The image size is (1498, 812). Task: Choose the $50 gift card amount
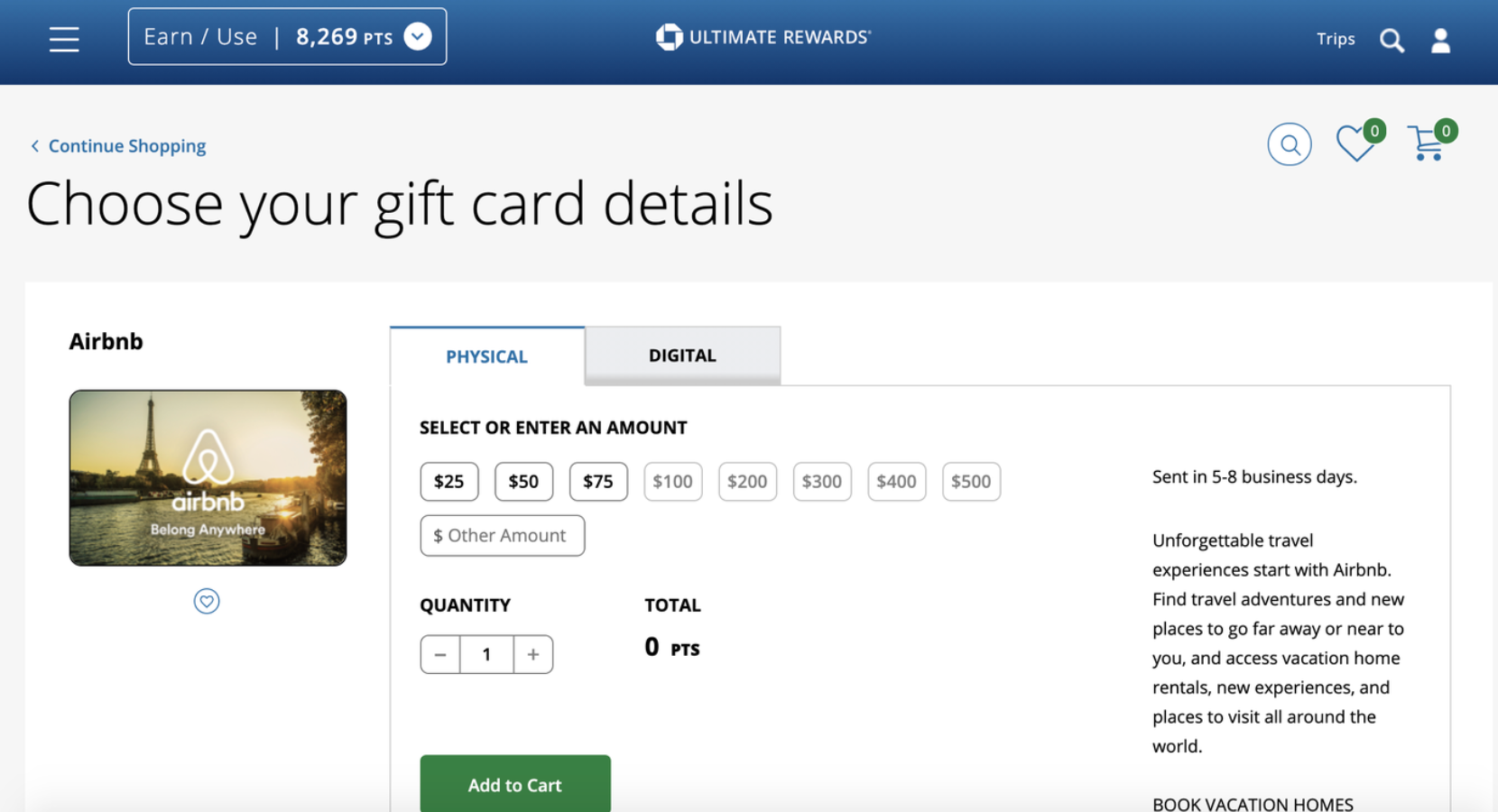[523, 482]
